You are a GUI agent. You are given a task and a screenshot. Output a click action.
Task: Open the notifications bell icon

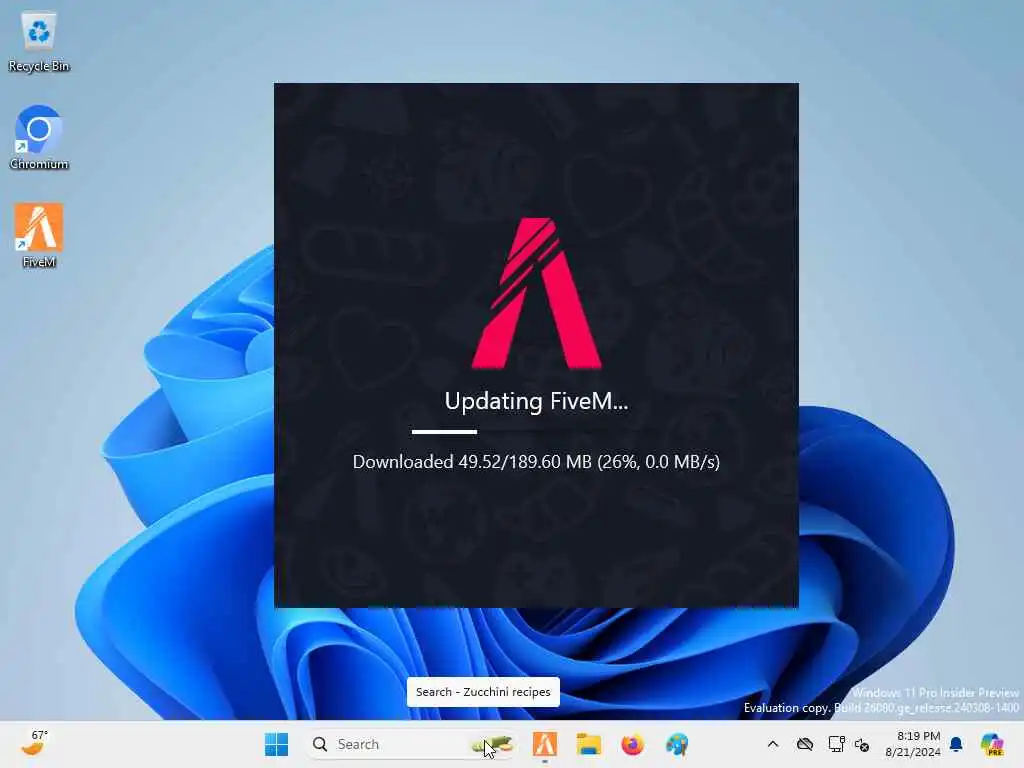(x=956, y=744)
